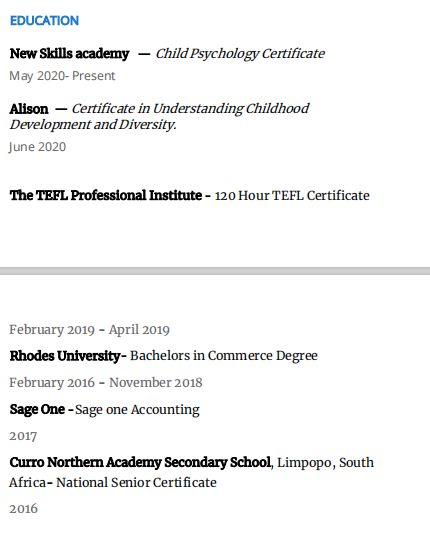The height and width of the screenshot is (536, 430).
Task: Click the EDUCATION section heading
Action: 44,21
